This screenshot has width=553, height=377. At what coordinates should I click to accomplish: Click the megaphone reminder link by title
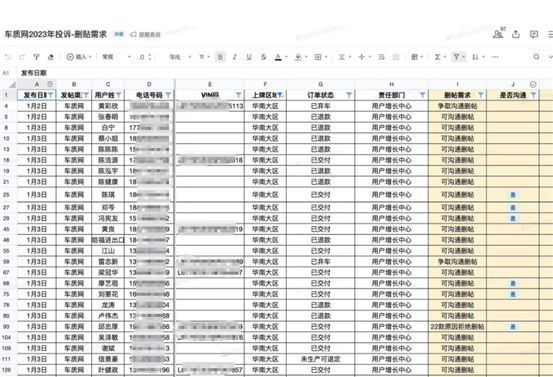pos(145,35)
